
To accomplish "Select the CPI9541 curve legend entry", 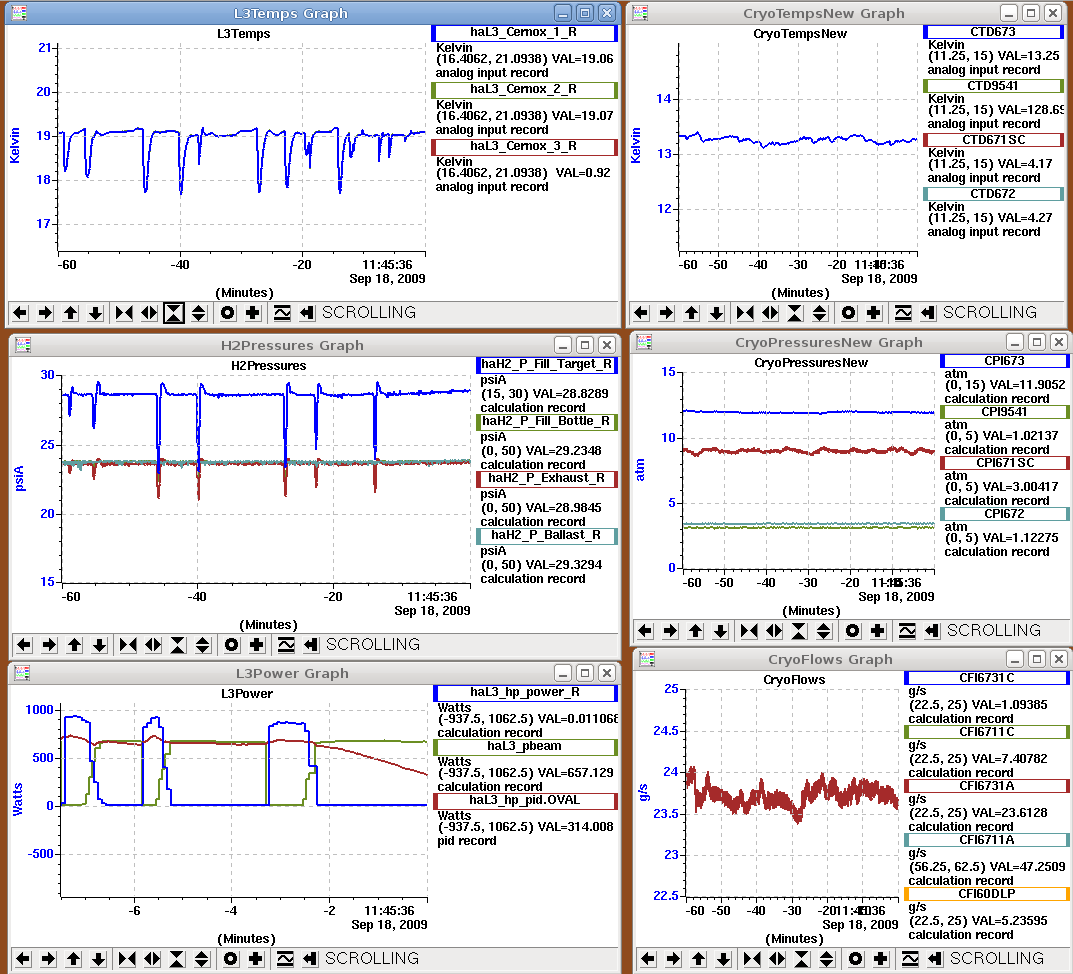I will [1005, 412].
